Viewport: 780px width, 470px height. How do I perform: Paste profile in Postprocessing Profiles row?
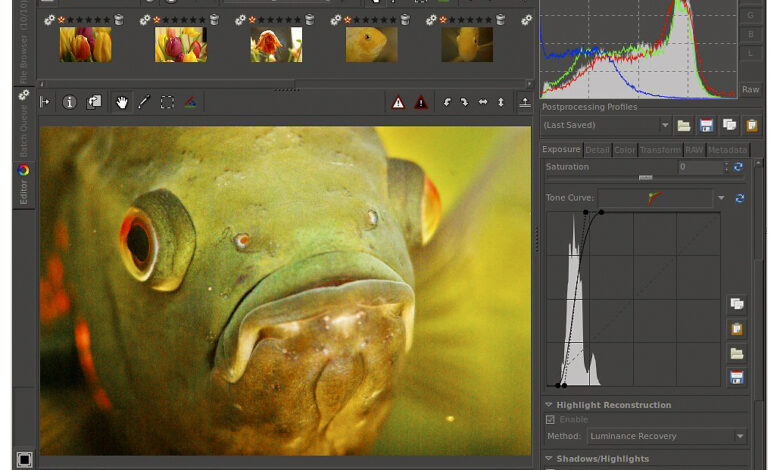[x=751, y=125]
